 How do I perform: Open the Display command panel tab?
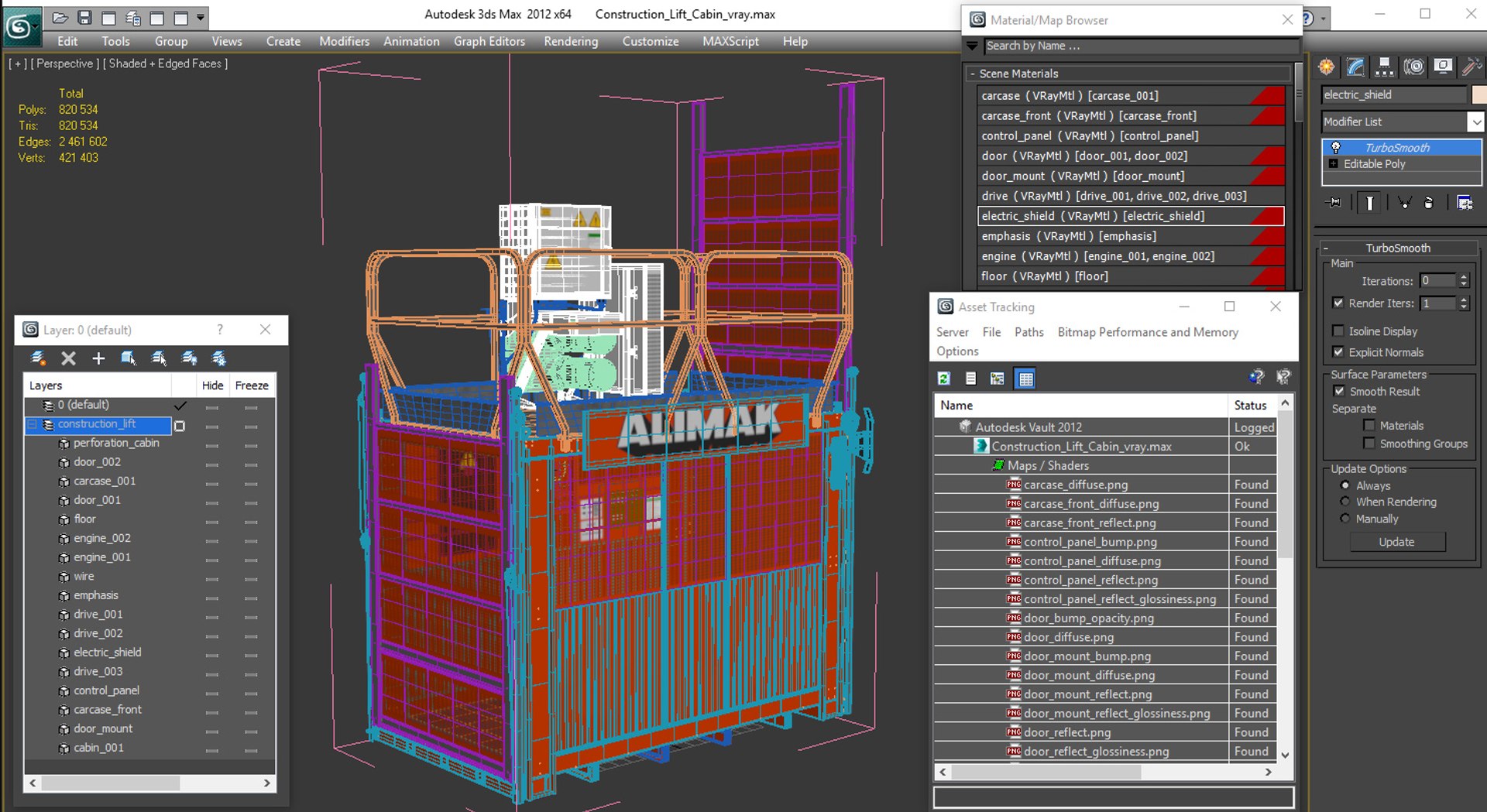[1442, 67]
